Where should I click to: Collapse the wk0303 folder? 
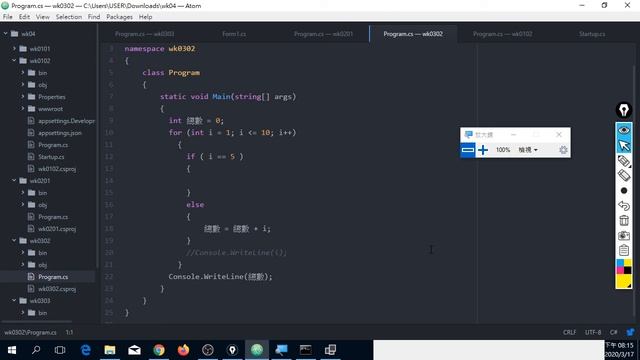(14, 300)
